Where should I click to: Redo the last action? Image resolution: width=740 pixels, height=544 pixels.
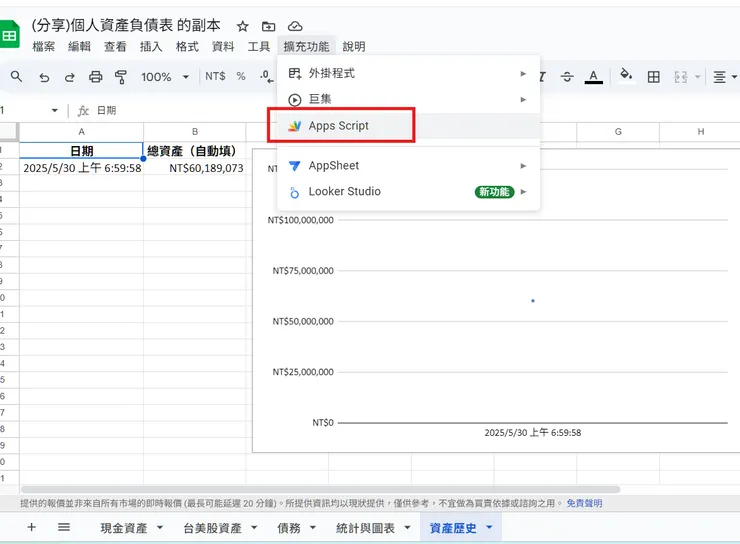click(x=70, y=77)
